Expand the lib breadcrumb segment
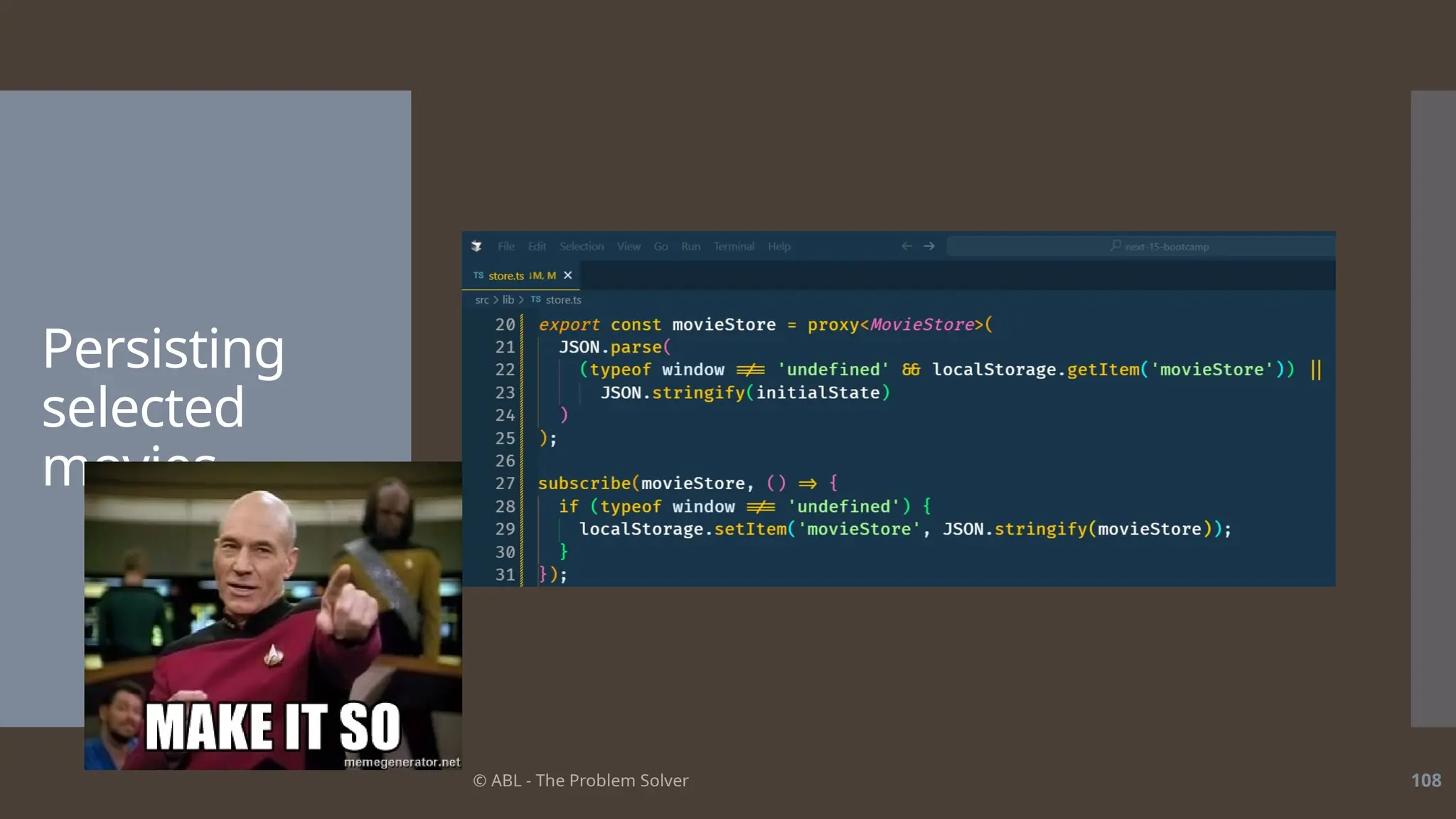This screenshot has height=819, width=1456. pos(508,300)
